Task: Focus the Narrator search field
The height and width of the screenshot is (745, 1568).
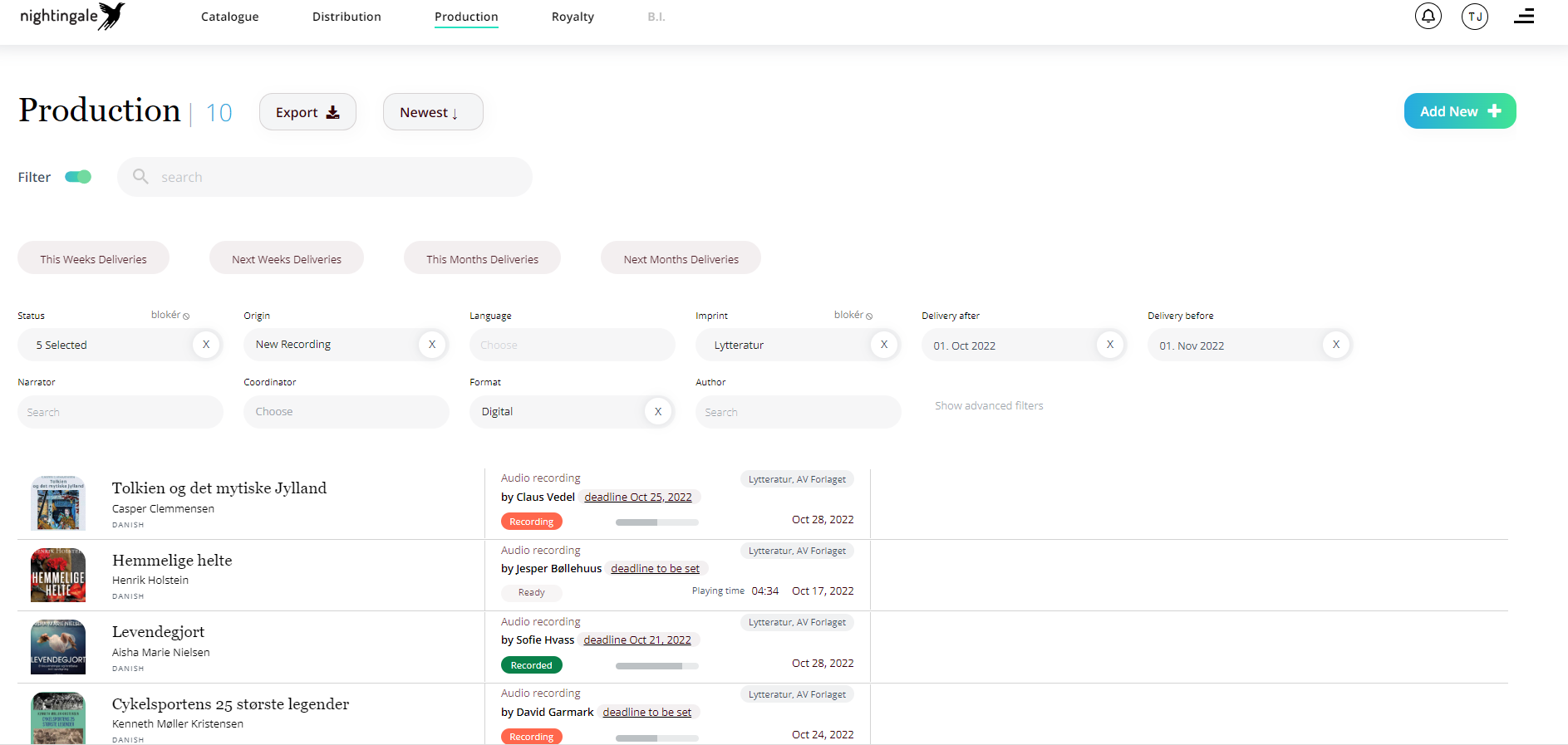Action: 120,412
